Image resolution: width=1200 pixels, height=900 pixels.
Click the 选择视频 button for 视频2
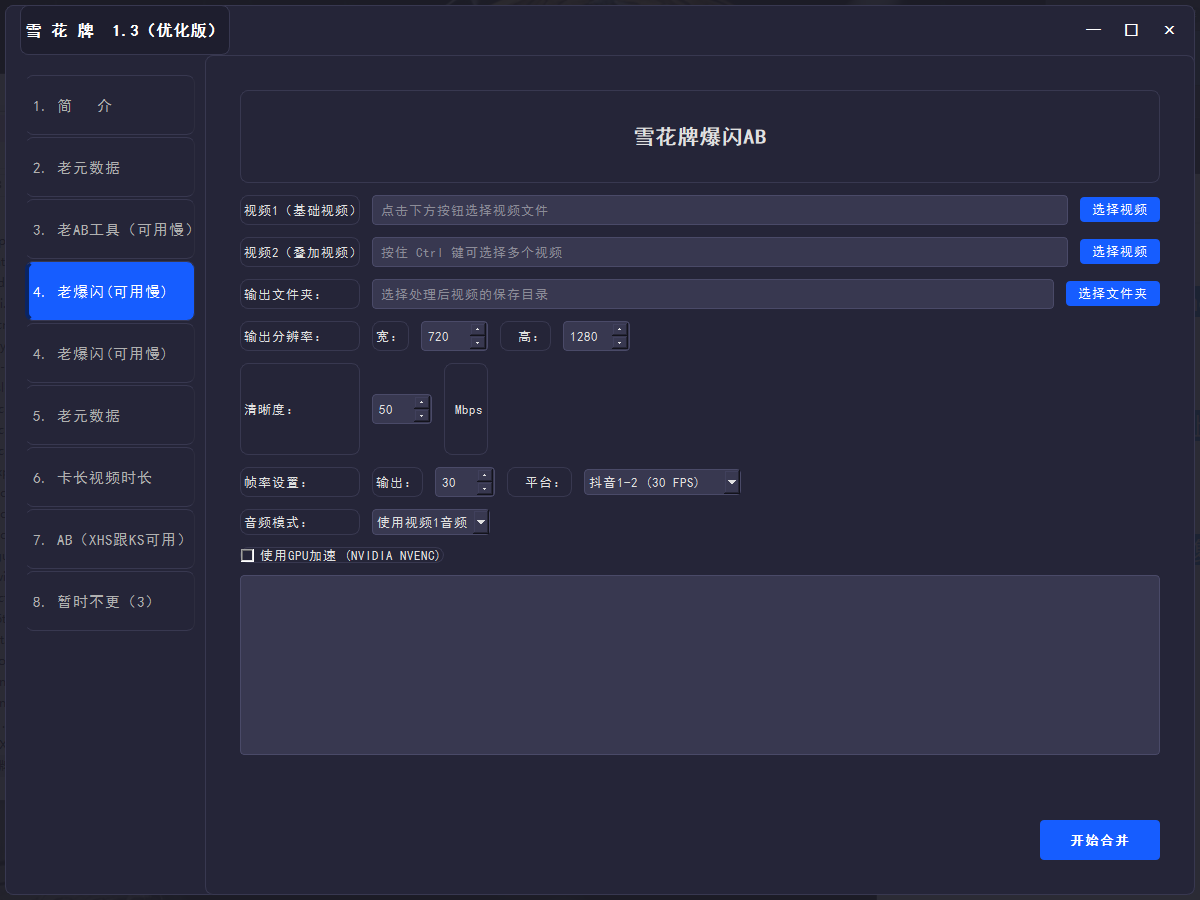[1119, 251]
